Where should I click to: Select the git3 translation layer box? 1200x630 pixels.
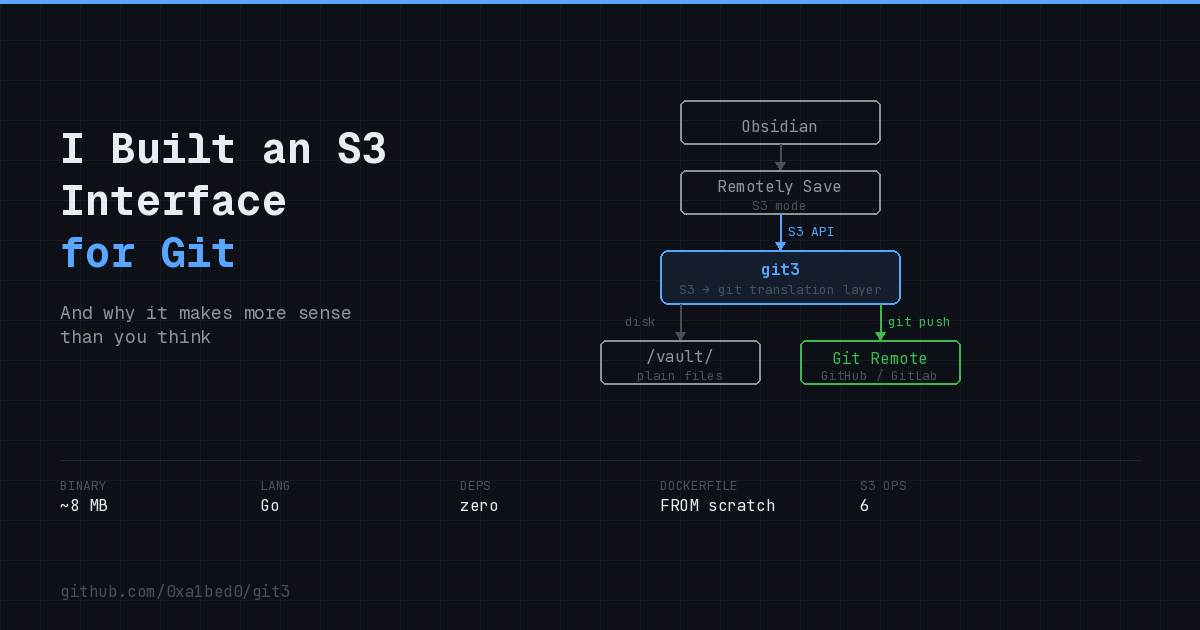coord(780,277)
